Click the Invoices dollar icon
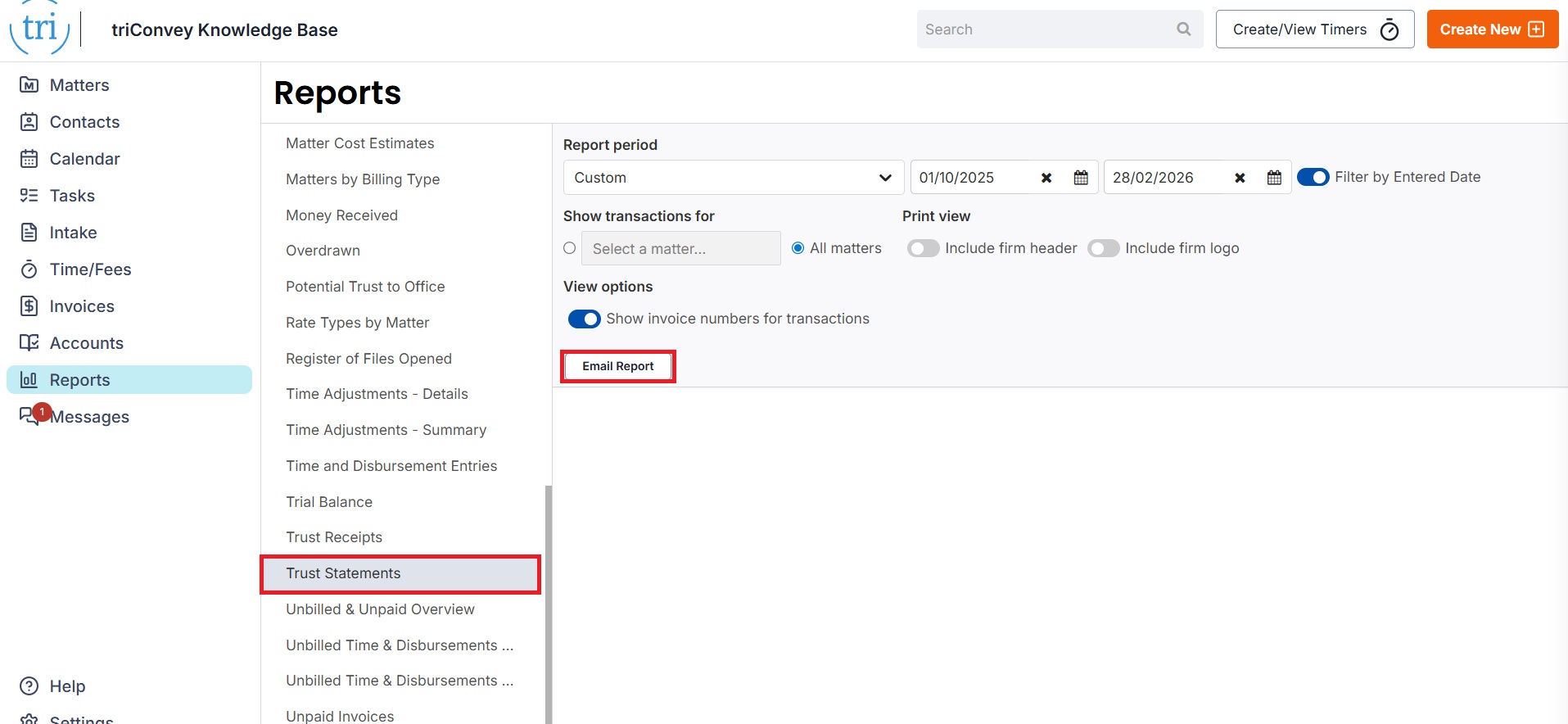 [29, 306]
